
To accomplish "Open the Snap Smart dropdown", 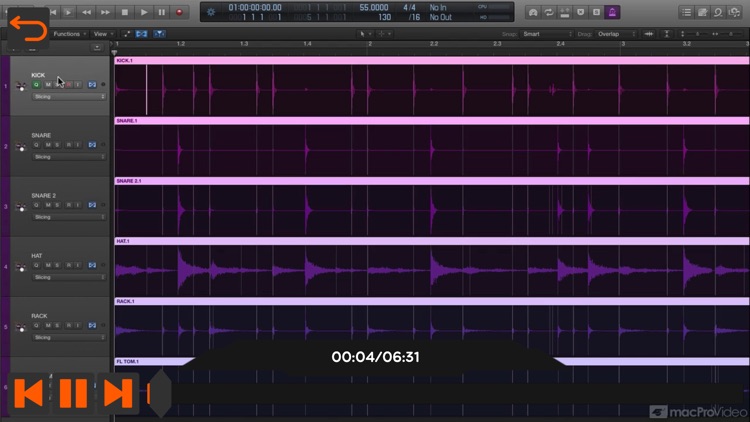I will [x=547, y=34].
